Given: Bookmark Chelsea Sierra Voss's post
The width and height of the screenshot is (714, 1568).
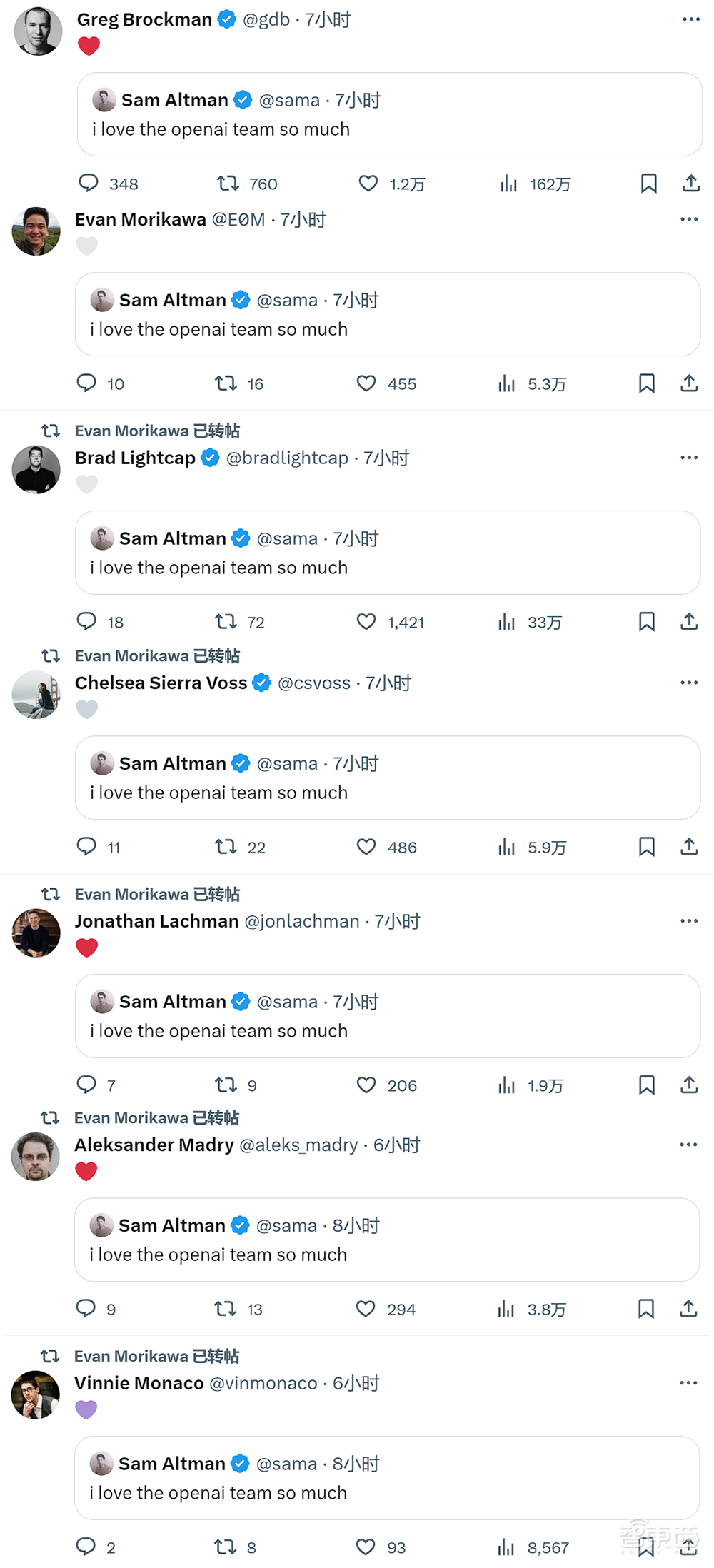Looking at the screenshot, I should tap(647, 847).
